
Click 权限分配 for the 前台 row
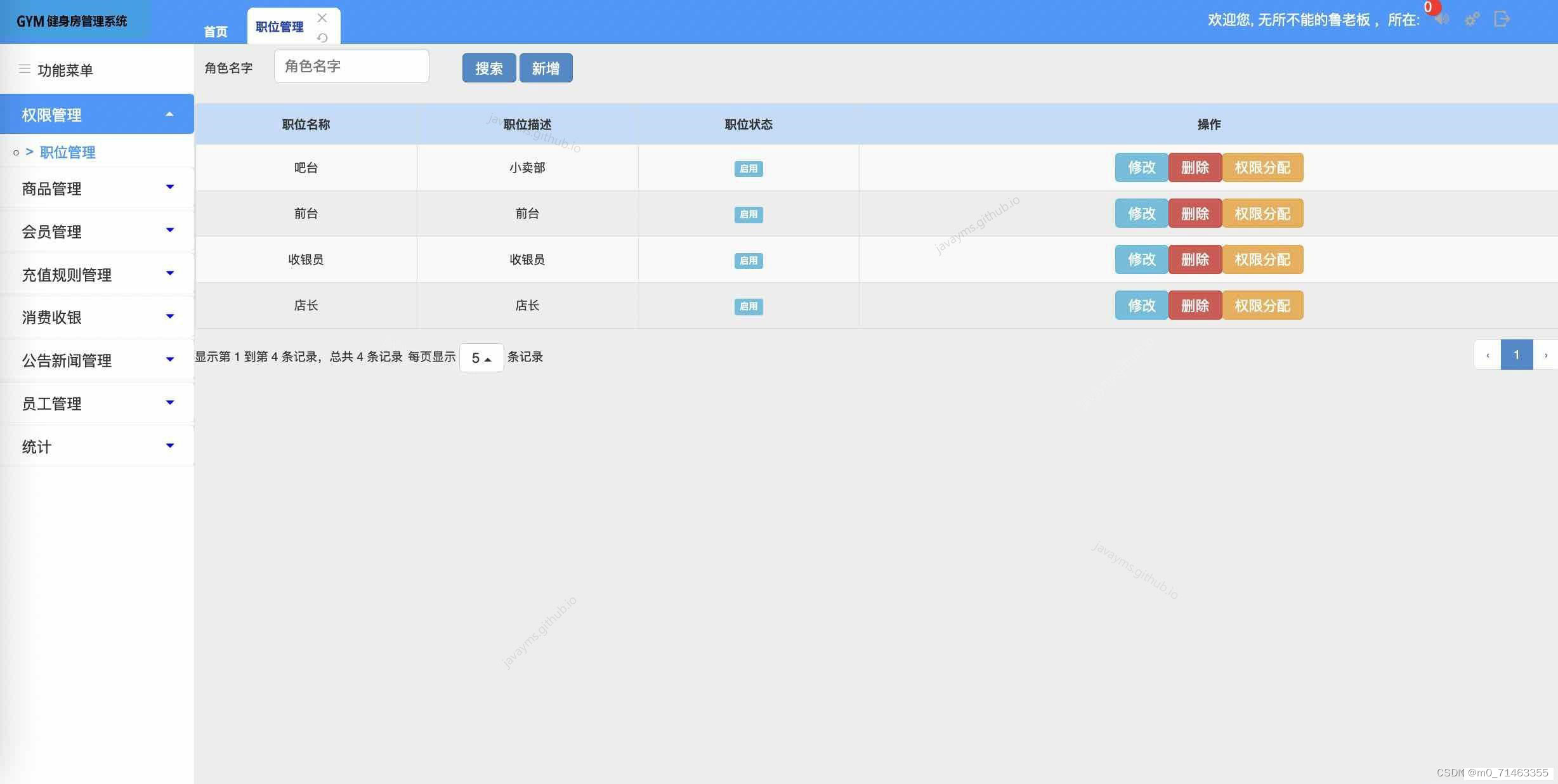pos(1262,214)
